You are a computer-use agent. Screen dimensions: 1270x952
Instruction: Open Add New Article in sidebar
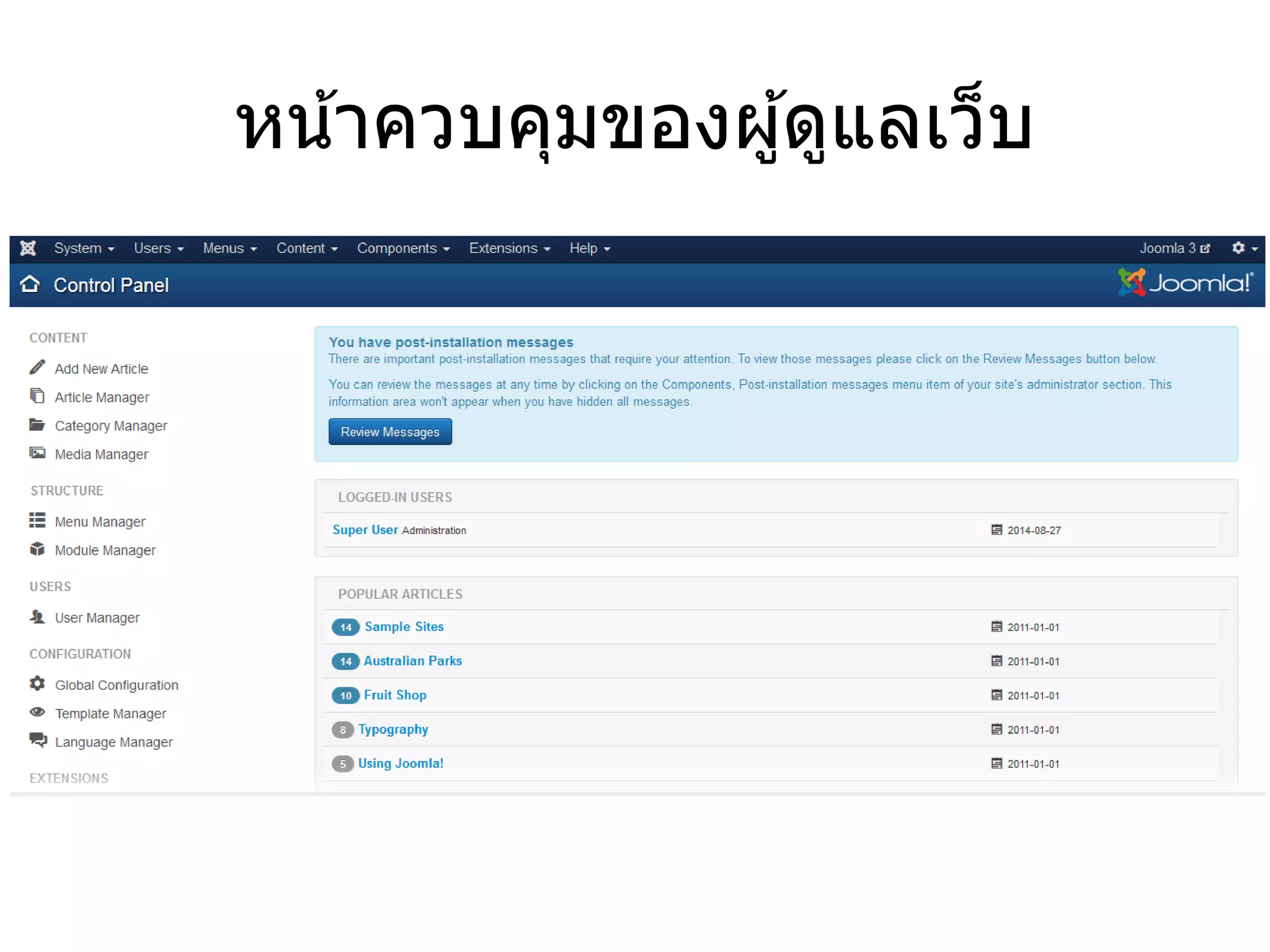101,369
